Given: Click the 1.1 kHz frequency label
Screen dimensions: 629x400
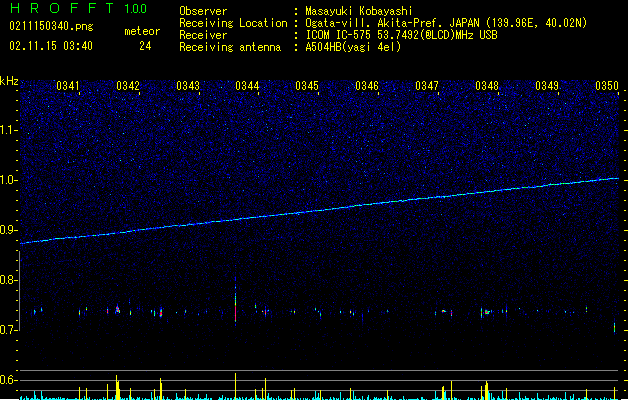Looking at the screenshot, I should click(x=8, y=130).
